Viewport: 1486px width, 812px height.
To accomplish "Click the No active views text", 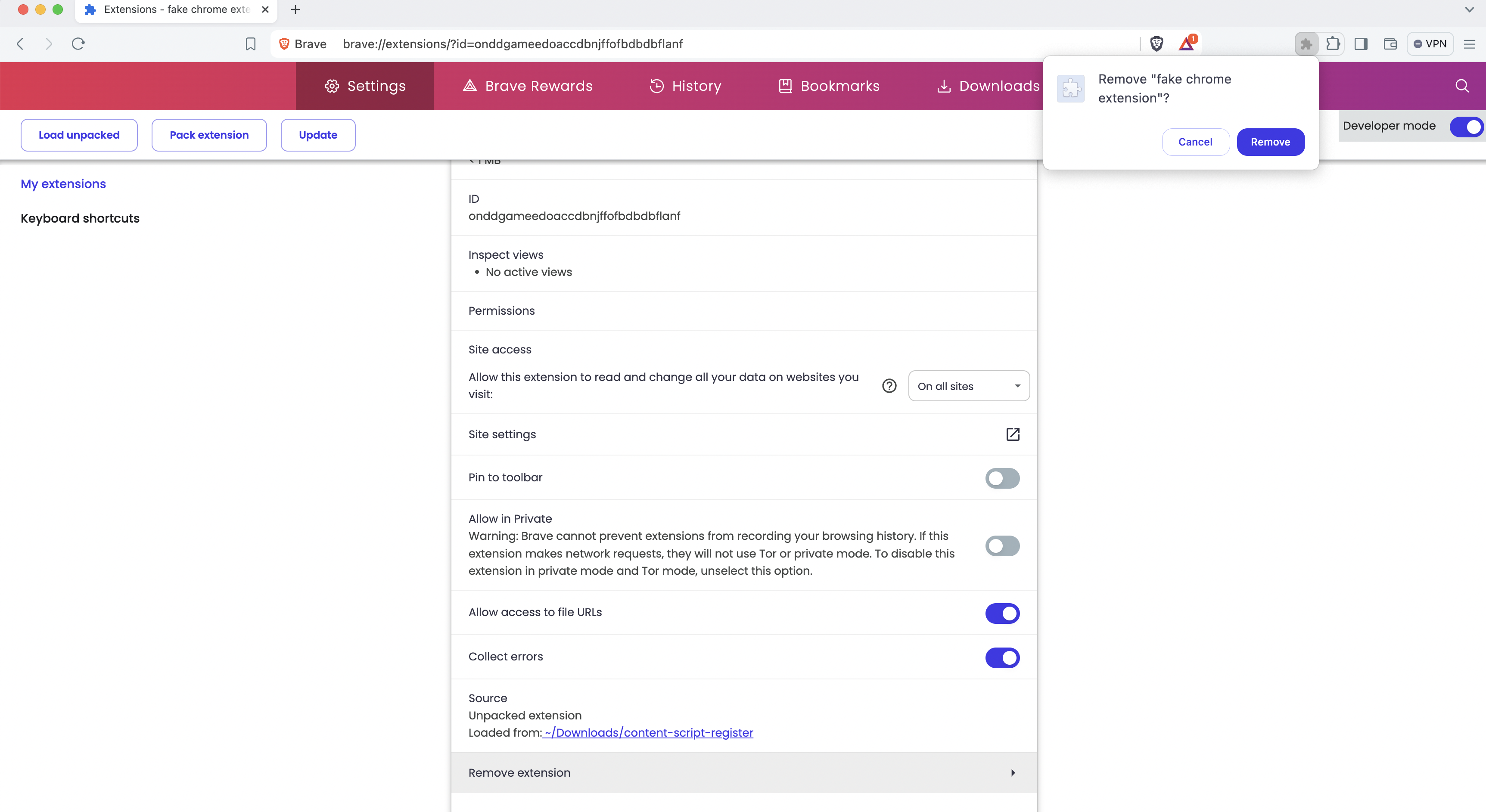I will click(528, 272).
